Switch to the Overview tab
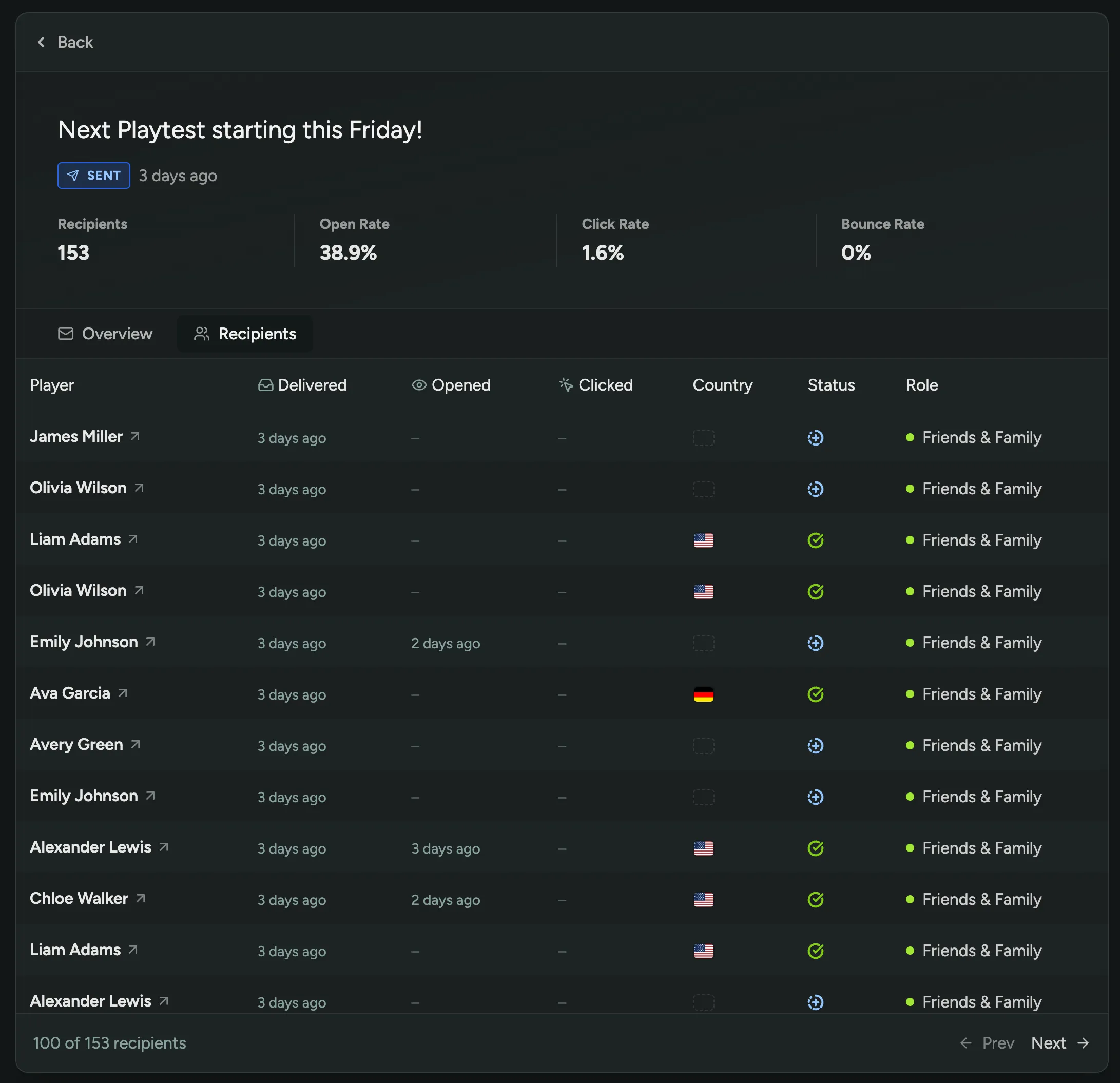1120x1083 pixels. tap(106, 334)
